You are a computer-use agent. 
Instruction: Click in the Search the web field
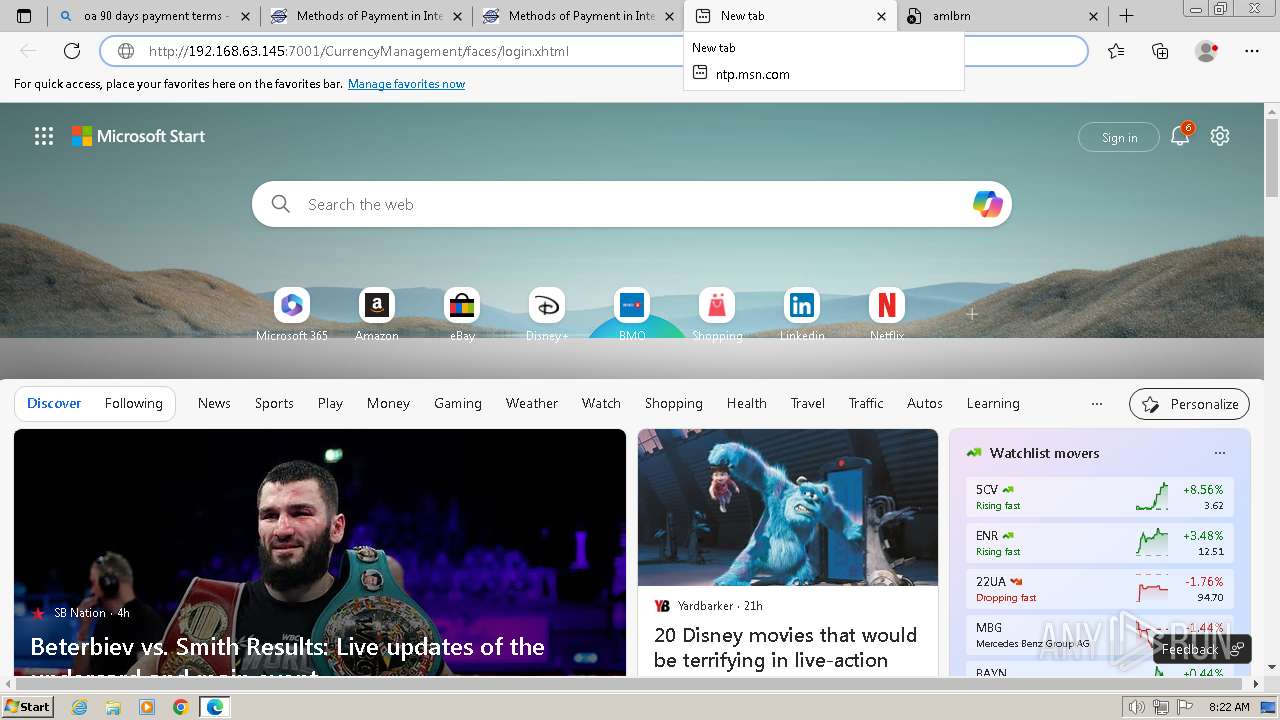(632, 204)
